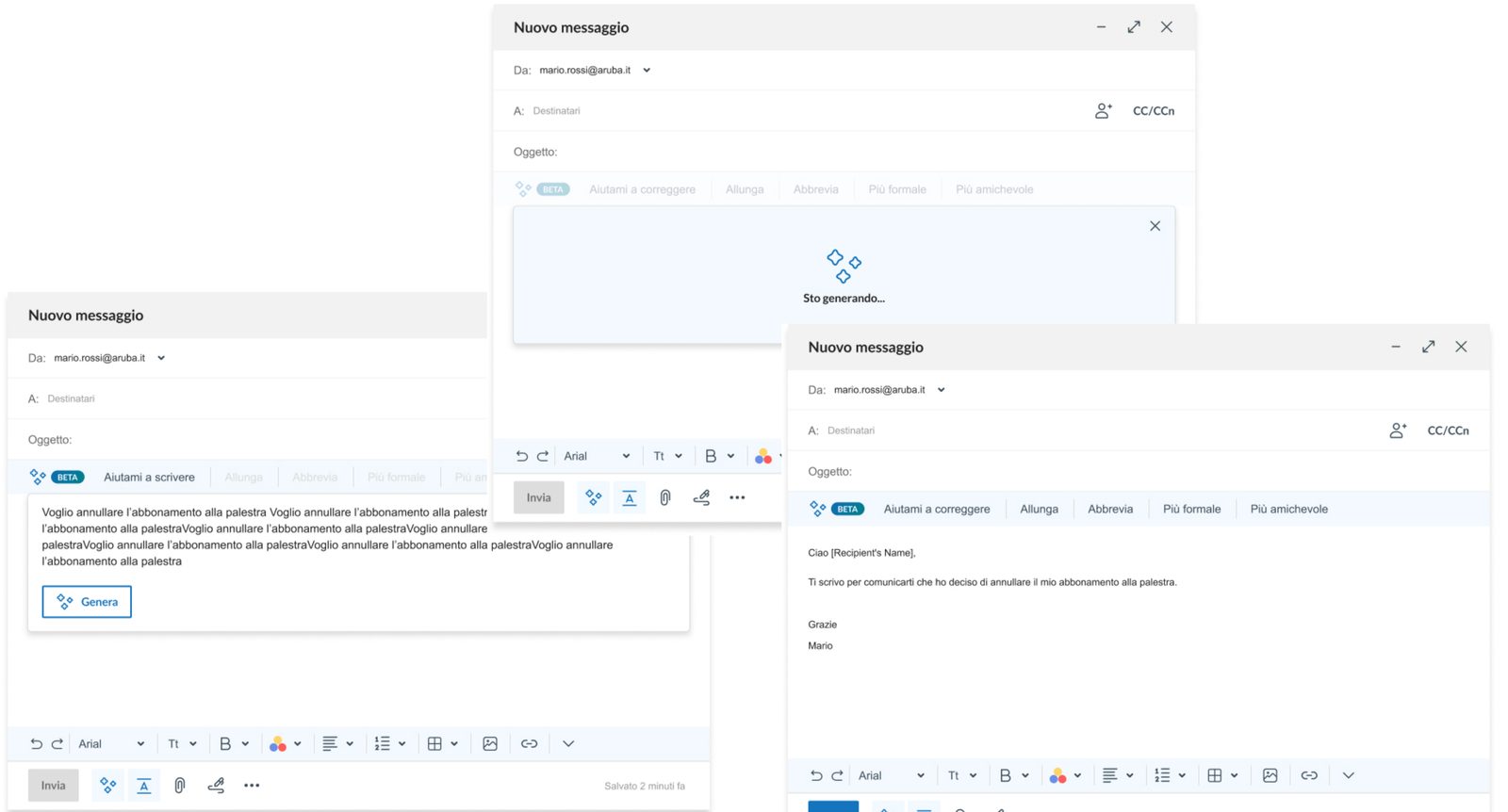
Task: Insert image icon in left window toolbar
Action: click(490, 744)
